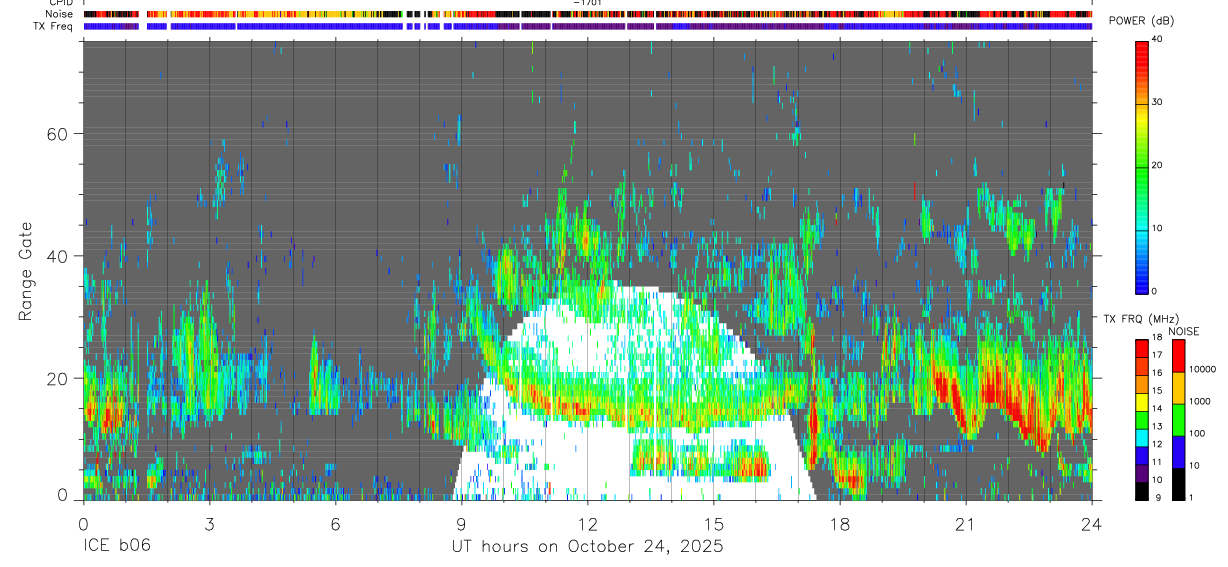Click the power (dB) rainbow colorbar

[x=1142, y=166]
